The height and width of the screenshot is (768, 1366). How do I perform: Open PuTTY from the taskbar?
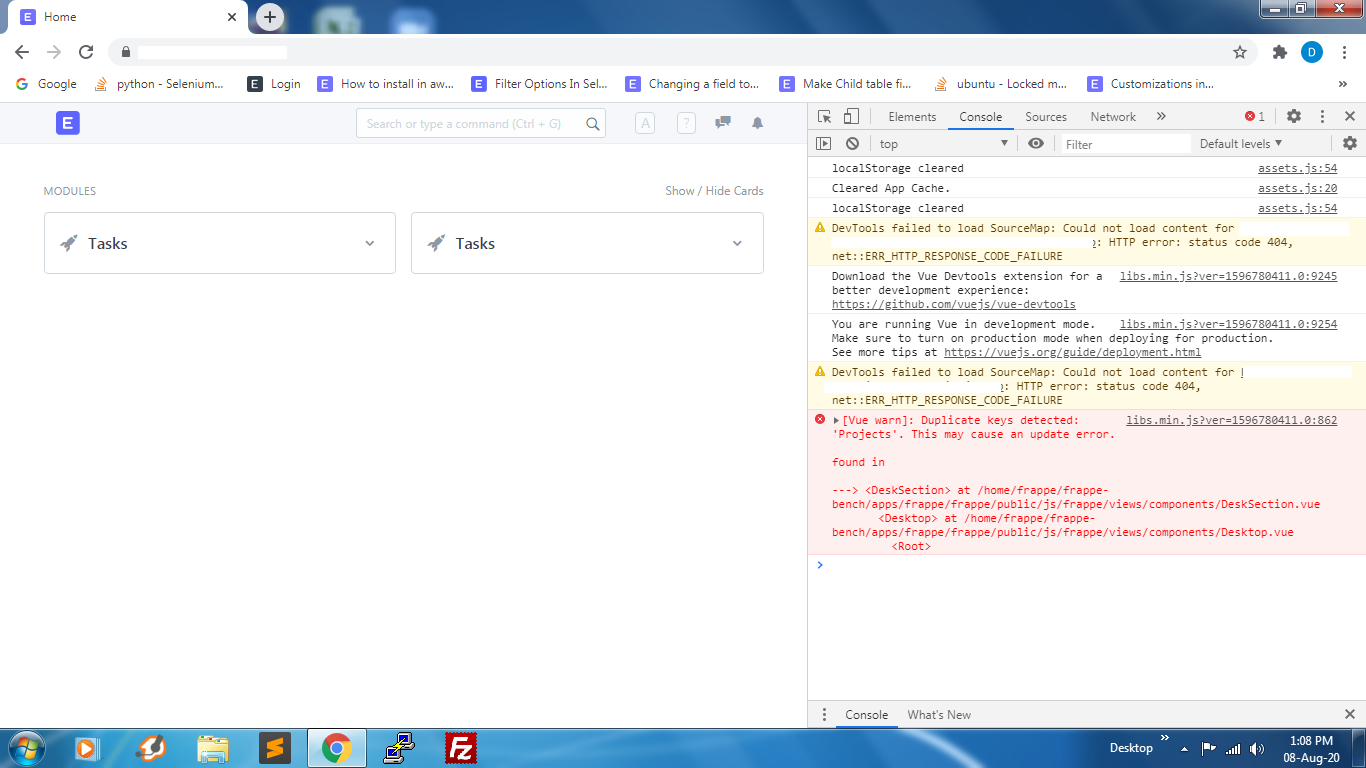click(x=399, y=748)
